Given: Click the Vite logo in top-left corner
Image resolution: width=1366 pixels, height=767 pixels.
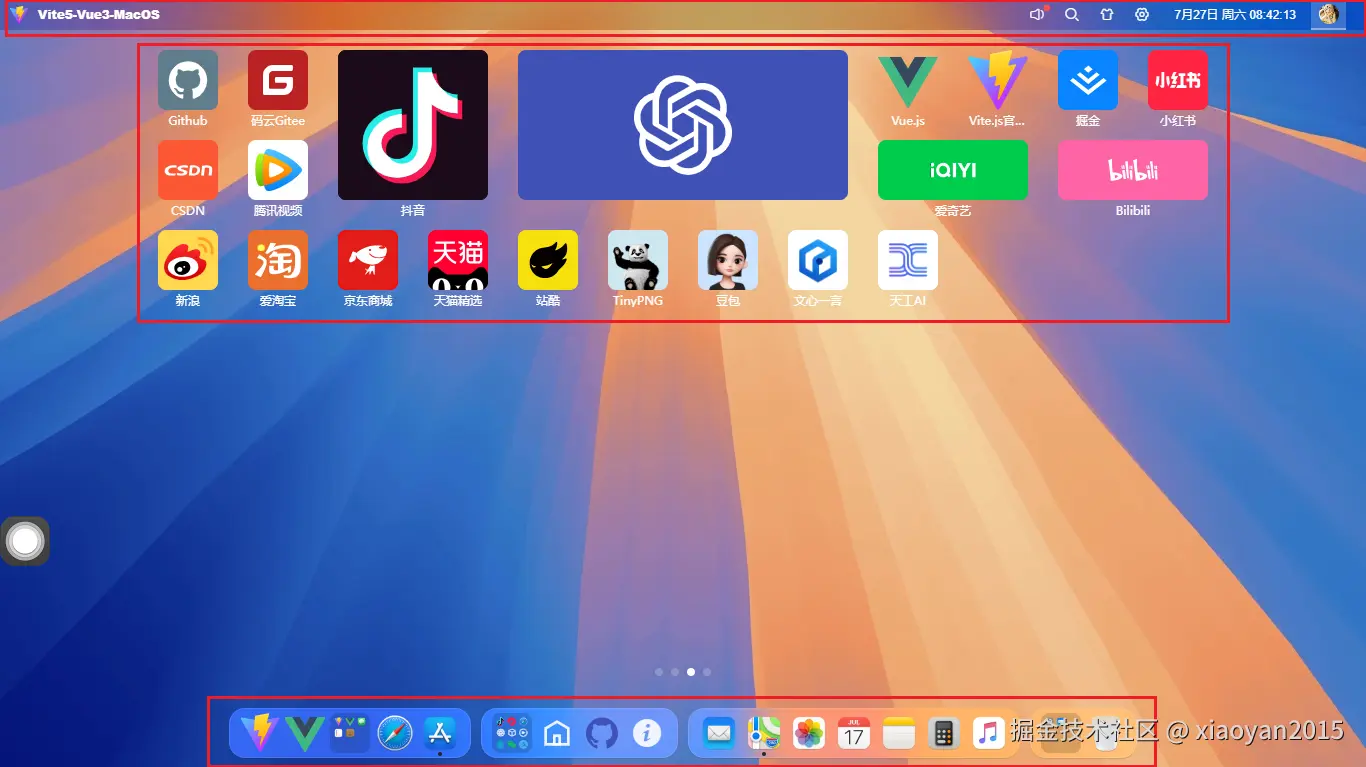Looking at the screenshot, I should pos(19,14).
